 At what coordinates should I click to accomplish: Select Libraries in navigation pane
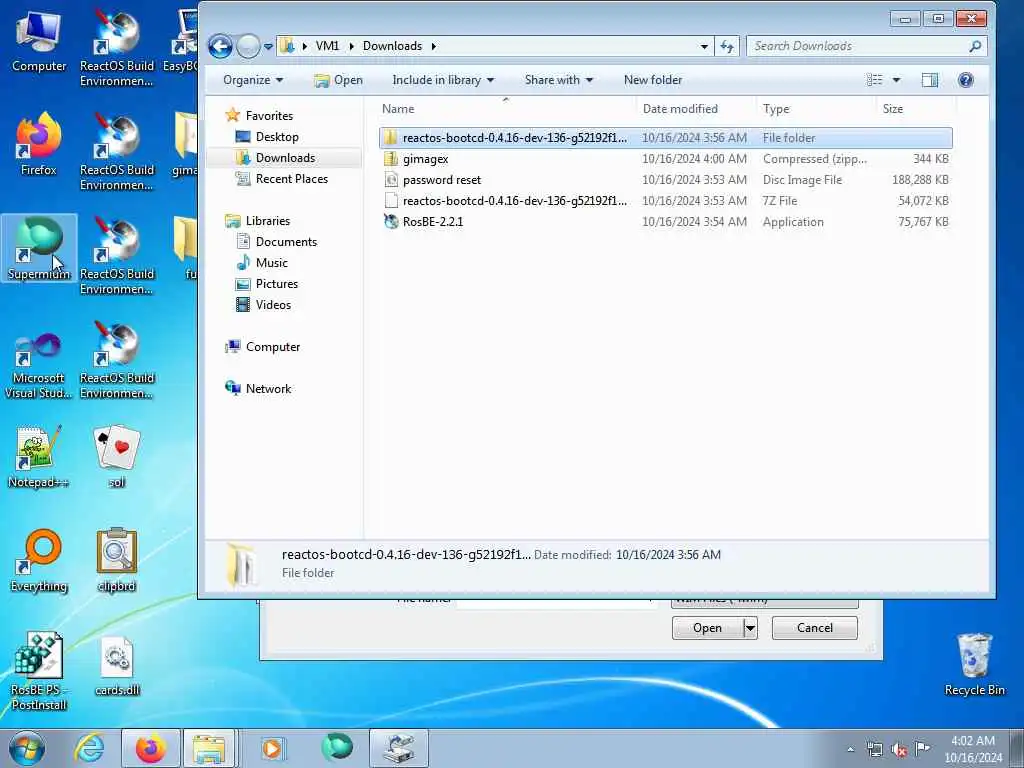click(x=267, y=221)
